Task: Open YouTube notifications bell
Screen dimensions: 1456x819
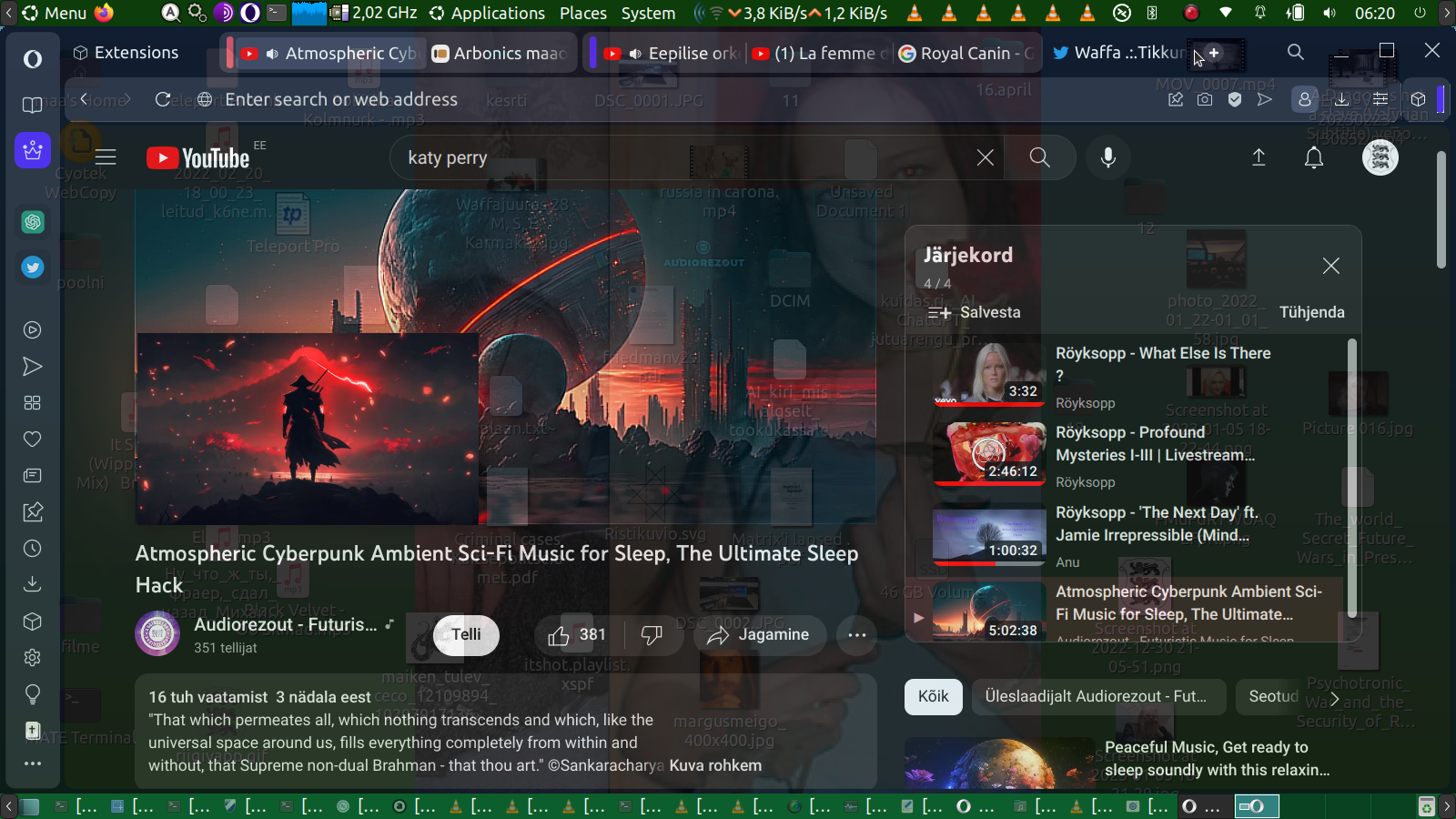Action: pyautogui.click(x=1314, y=157)
